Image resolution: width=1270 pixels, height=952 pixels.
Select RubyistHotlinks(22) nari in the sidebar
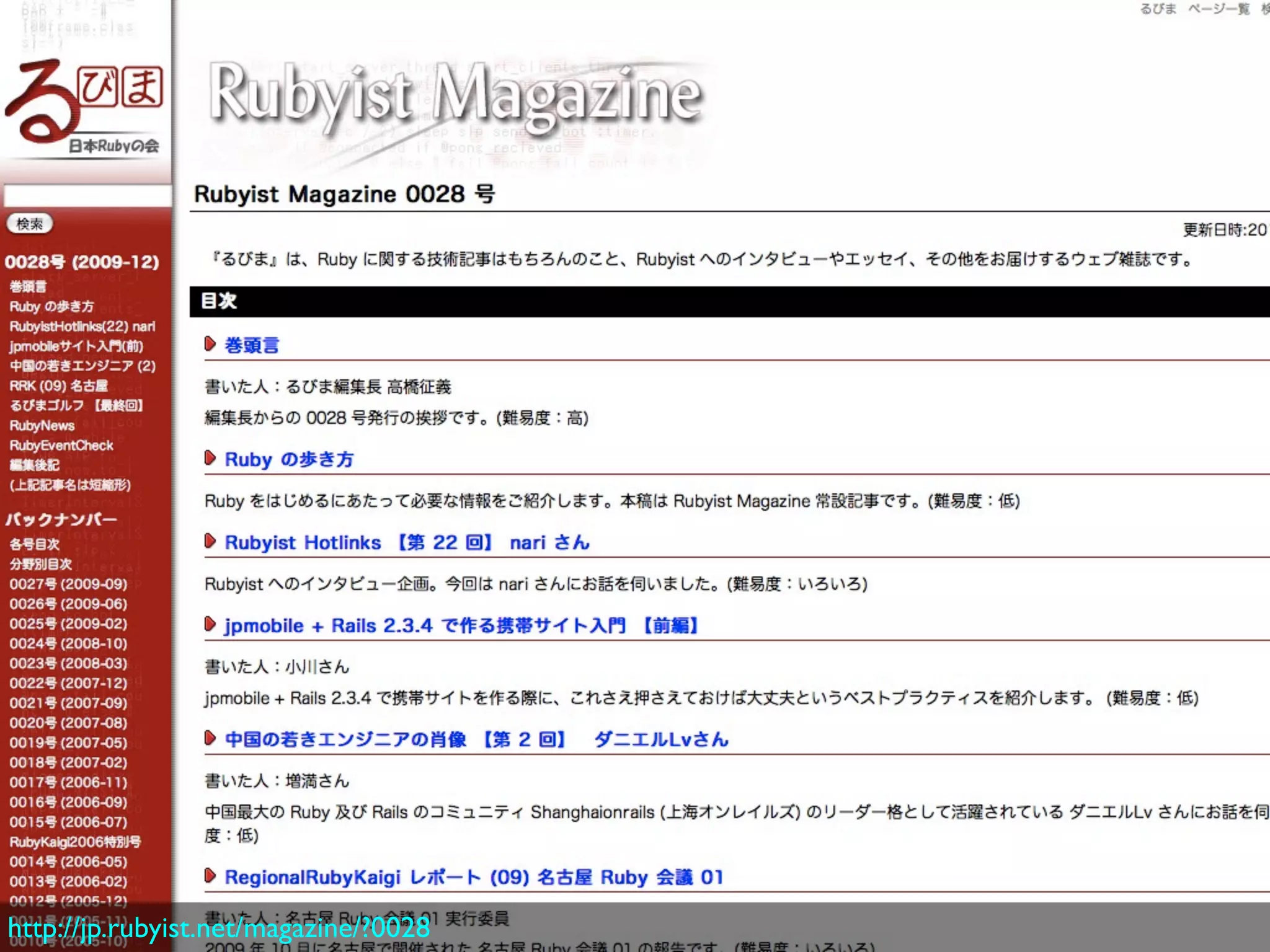[82, 326]
